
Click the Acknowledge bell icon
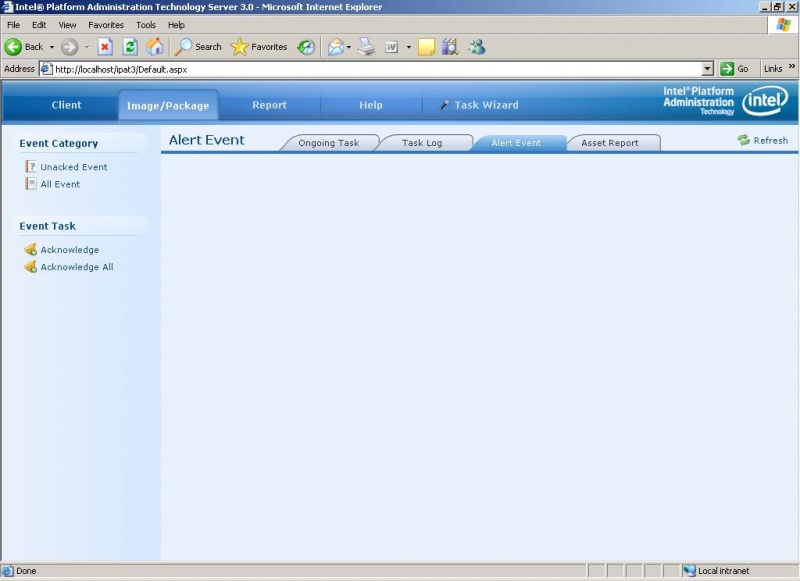31,248
